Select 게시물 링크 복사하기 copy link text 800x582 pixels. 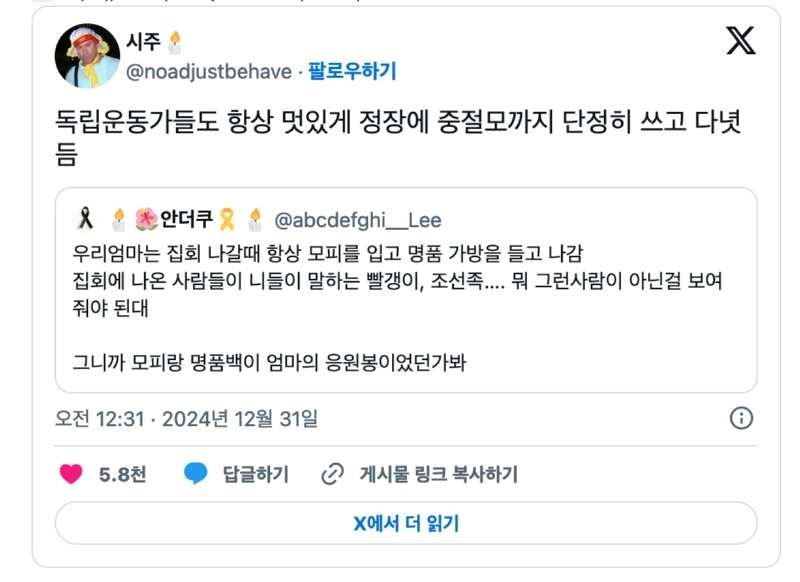tap(438, 474)
